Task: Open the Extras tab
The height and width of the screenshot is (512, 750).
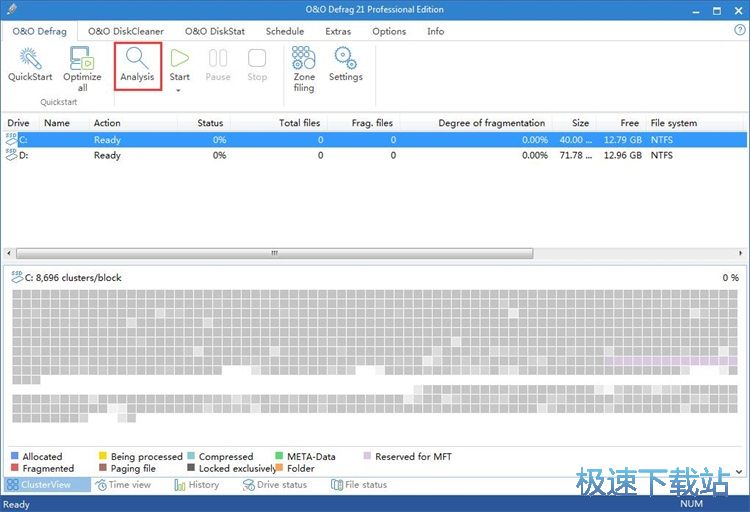Action: (x=338, y=31)
